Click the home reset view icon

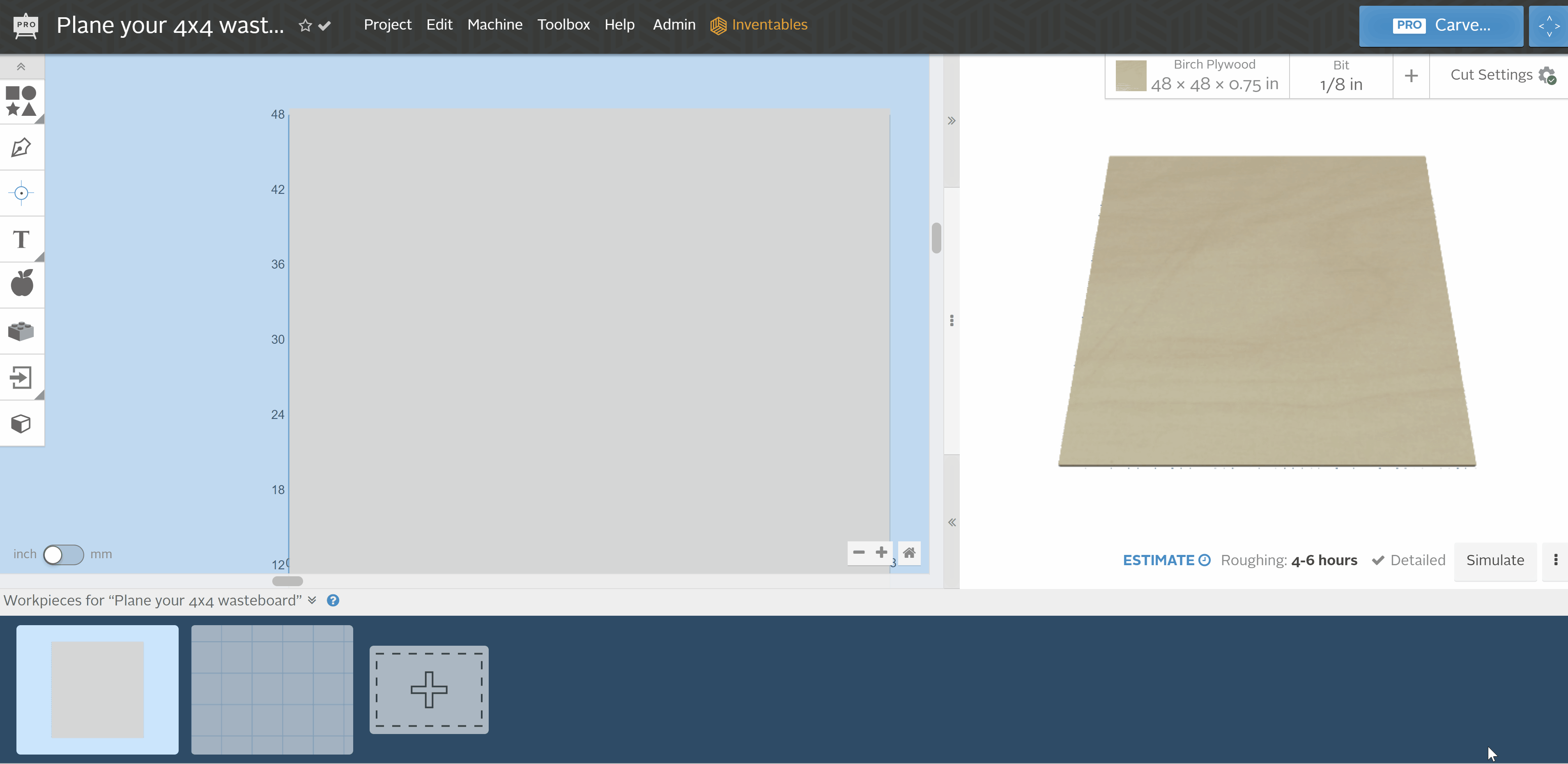(x=909, y=553)
